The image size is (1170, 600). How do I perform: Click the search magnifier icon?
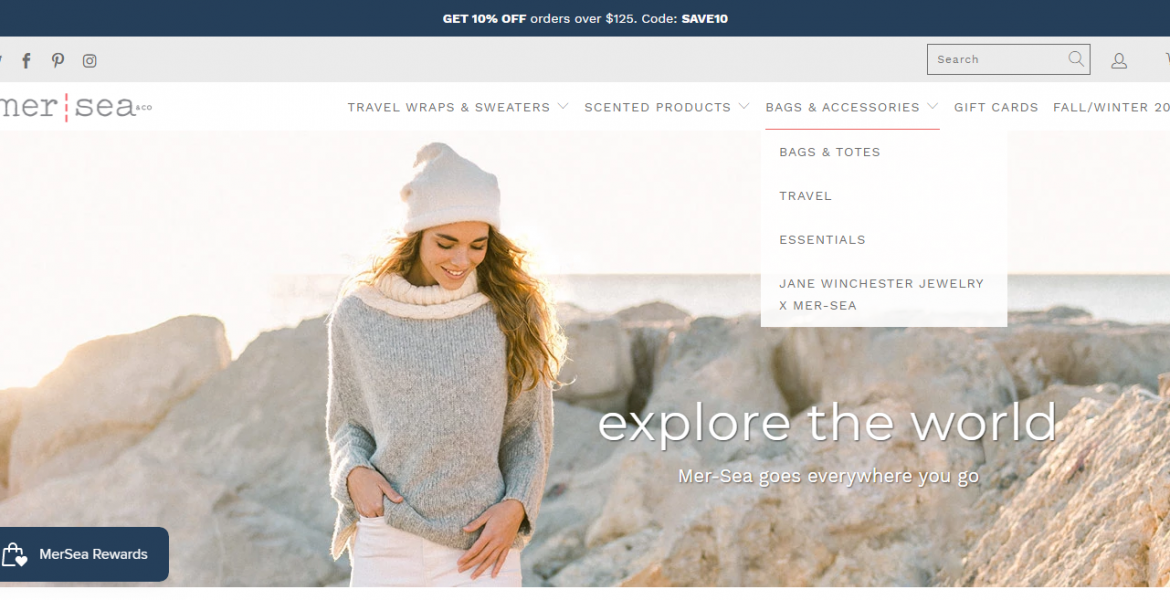pos(1075,59)
